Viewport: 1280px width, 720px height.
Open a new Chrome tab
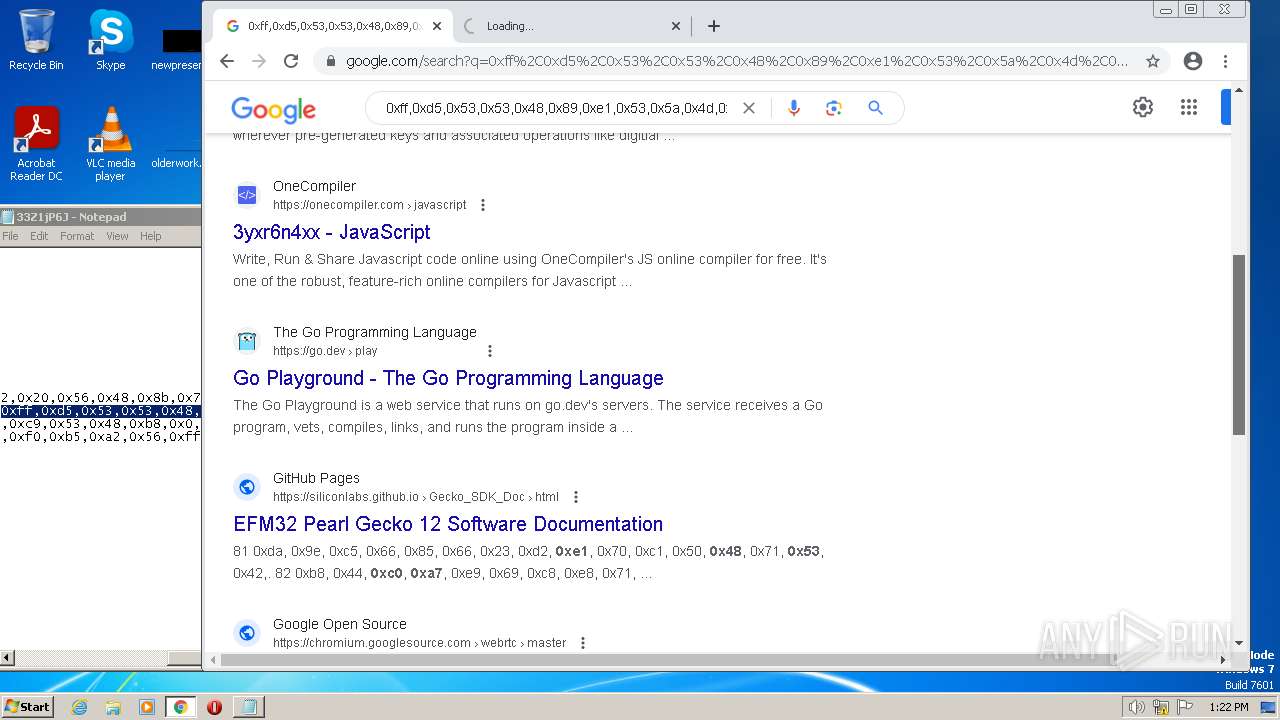coord(713,26)
